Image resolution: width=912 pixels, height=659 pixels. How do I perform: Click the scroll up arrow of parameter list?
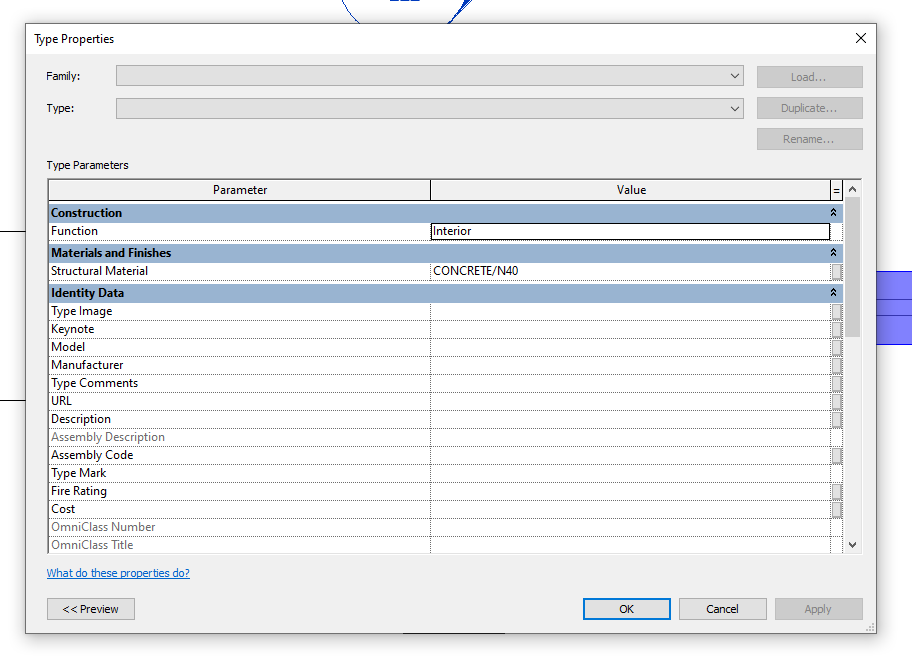point(853,189)
